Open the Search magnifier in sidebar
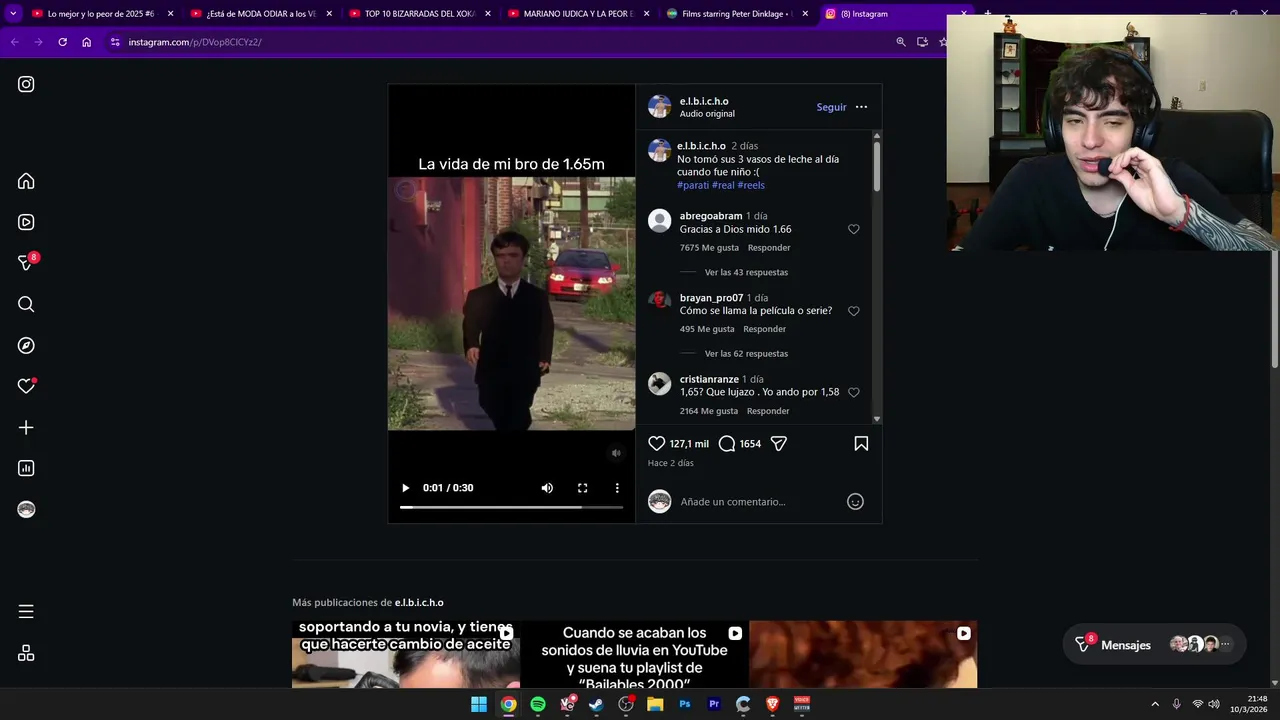Image resolution: width=1280 pixels, height=720 pixels. point(26,304)
